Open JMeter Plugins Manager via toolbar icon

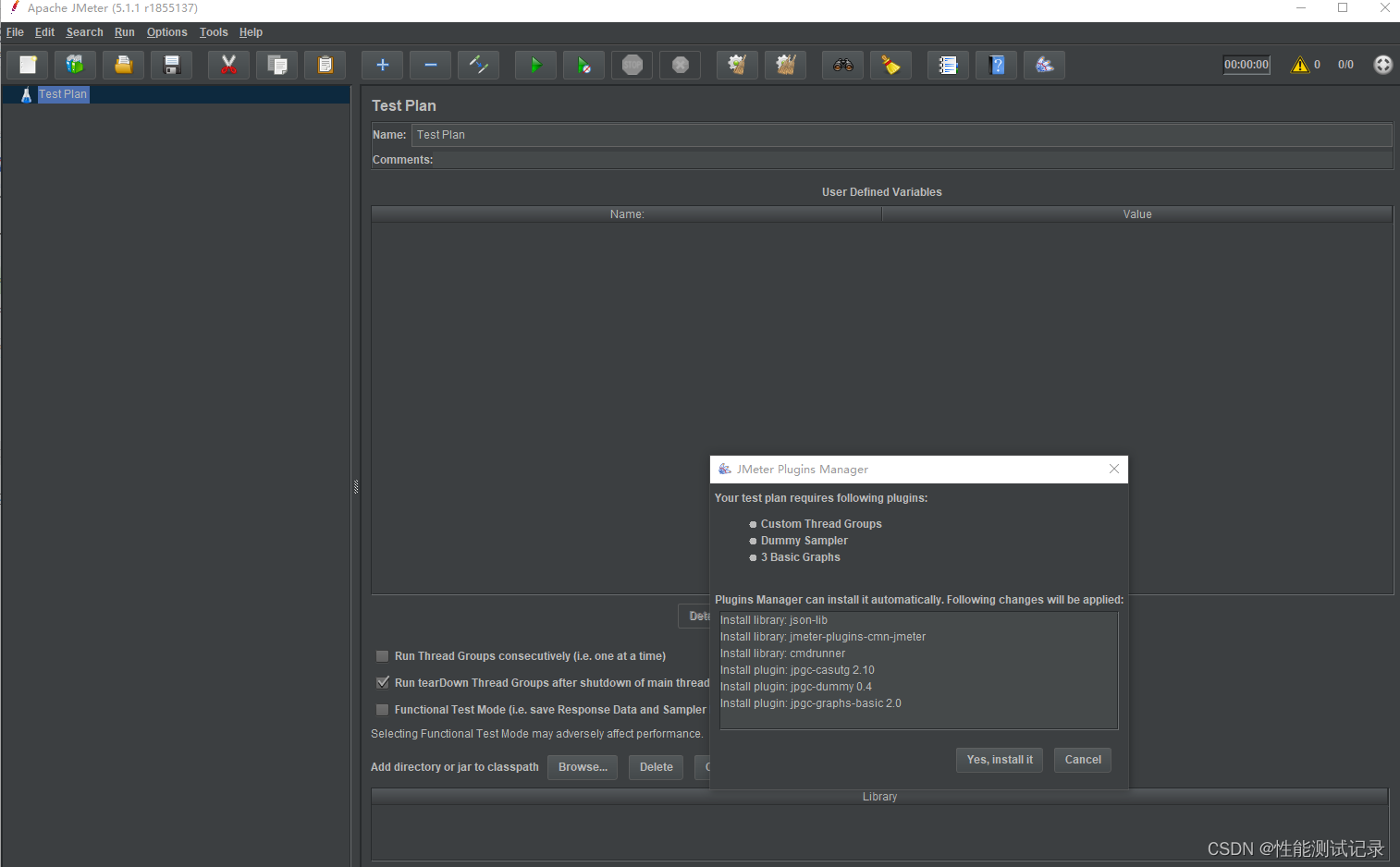pyautogui.click(x=1044, y=65)
